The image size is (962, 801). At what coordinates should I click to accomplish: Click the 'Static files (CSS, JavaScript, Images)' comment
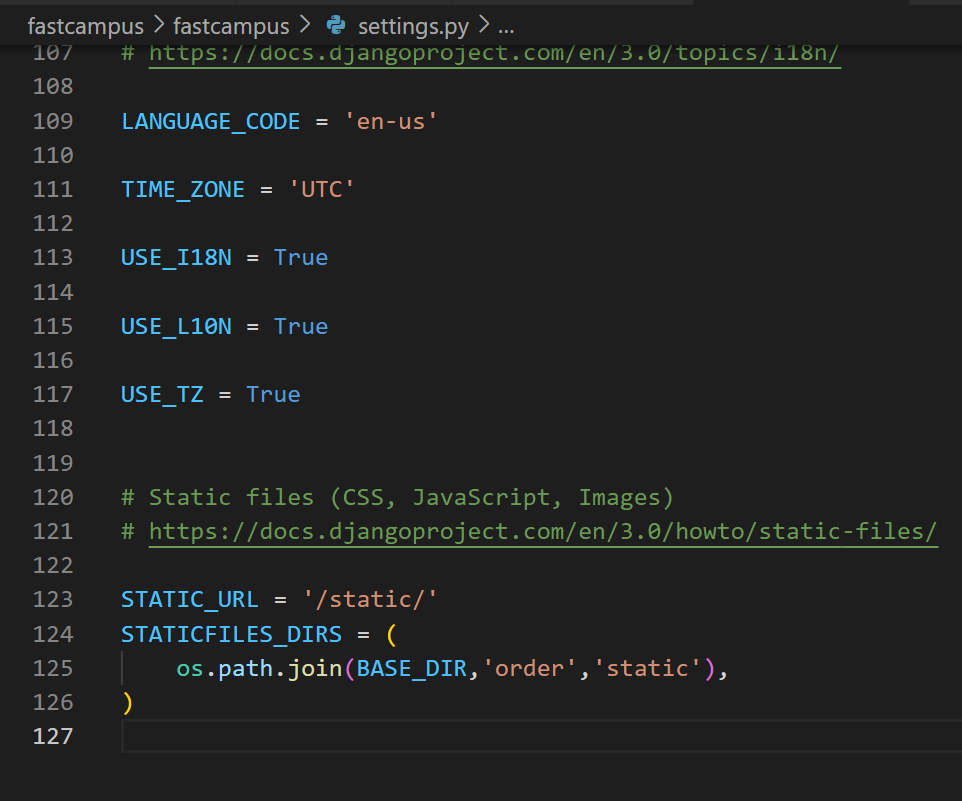click(x=398, y=497)
